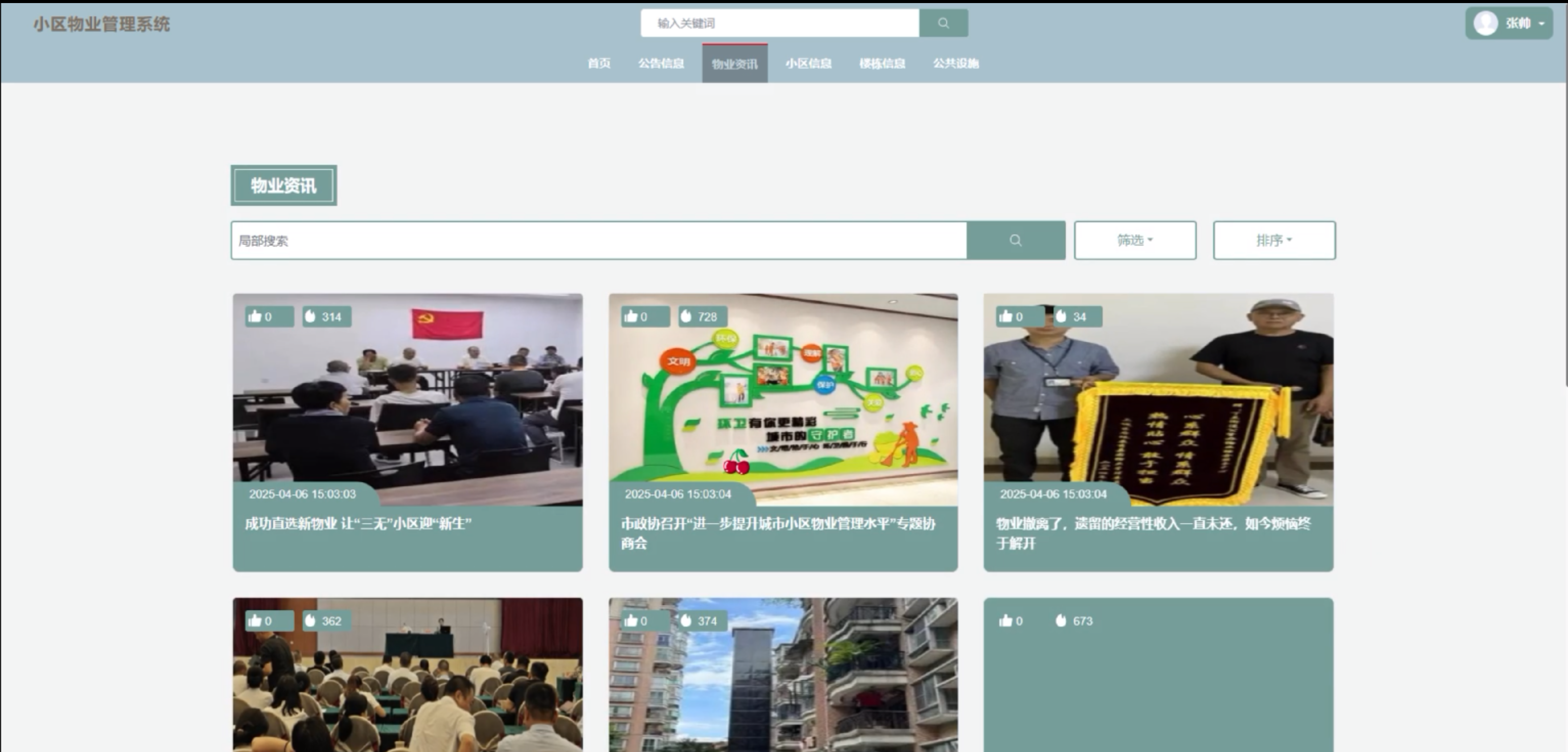Click the user avatar icon for 张帅
This screenshot has height=752, width=1568.
[x=1485, y=24]
